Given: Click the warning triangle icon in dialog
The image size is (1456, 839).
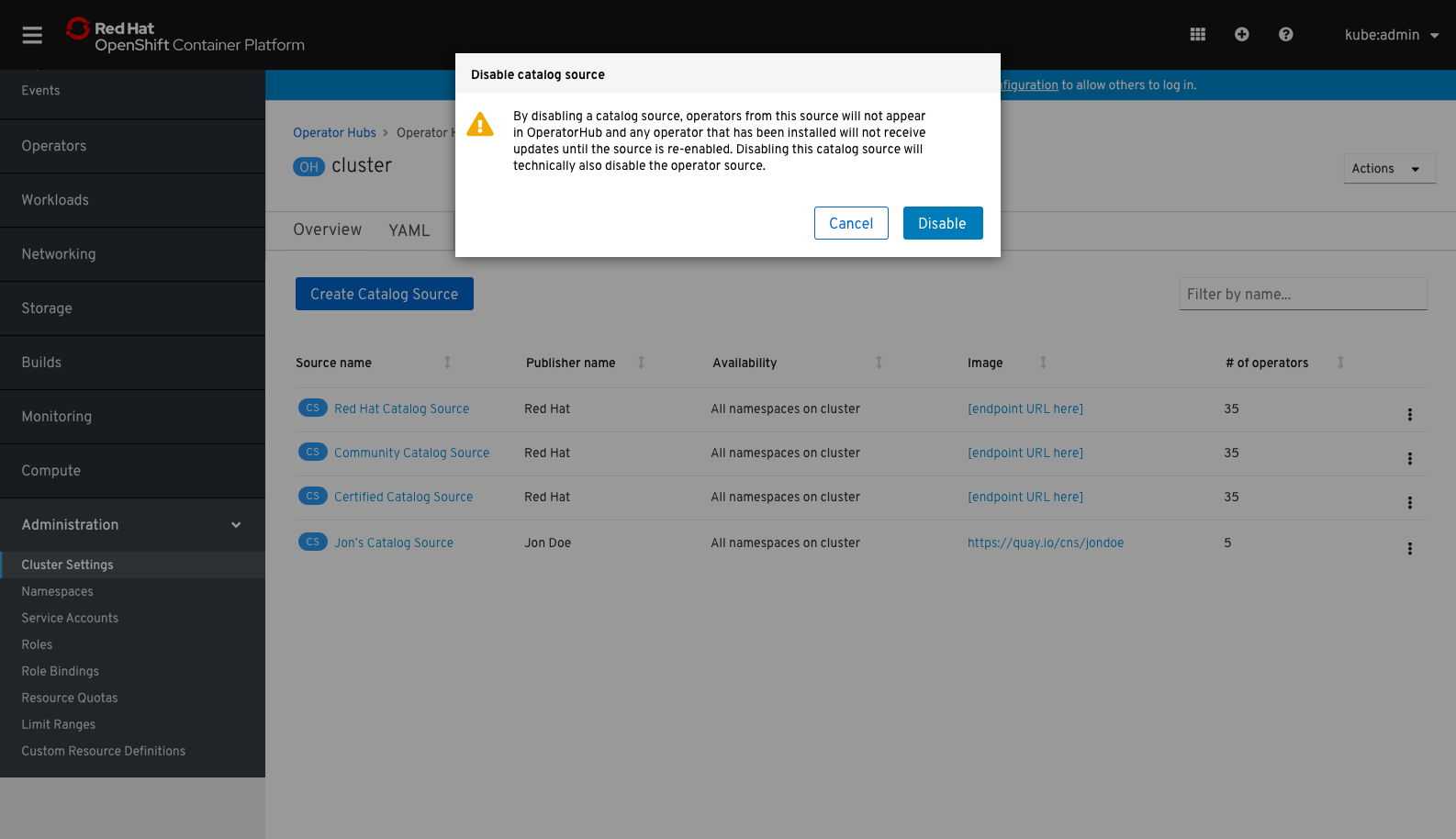Looking at the screenshot, I should [480, 125].
